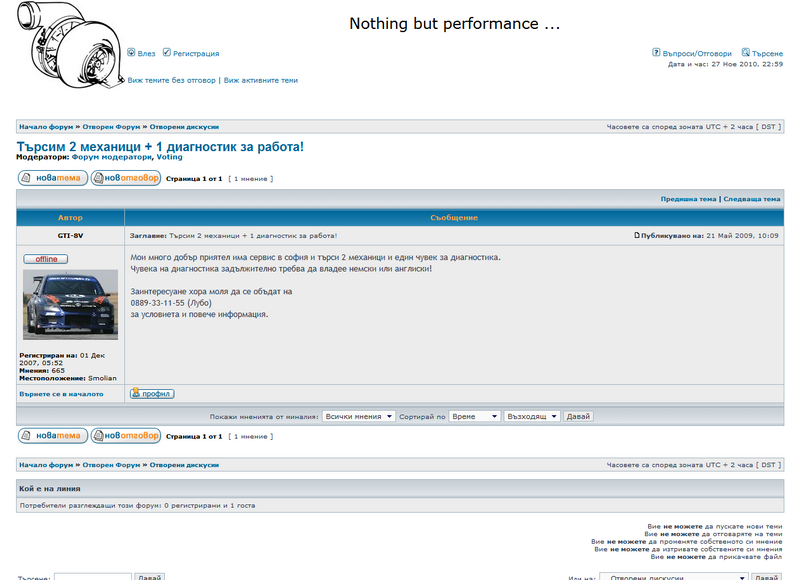
Task: Open Отворени дискусии in bottom breadcrumb
Action: point(184,465)
